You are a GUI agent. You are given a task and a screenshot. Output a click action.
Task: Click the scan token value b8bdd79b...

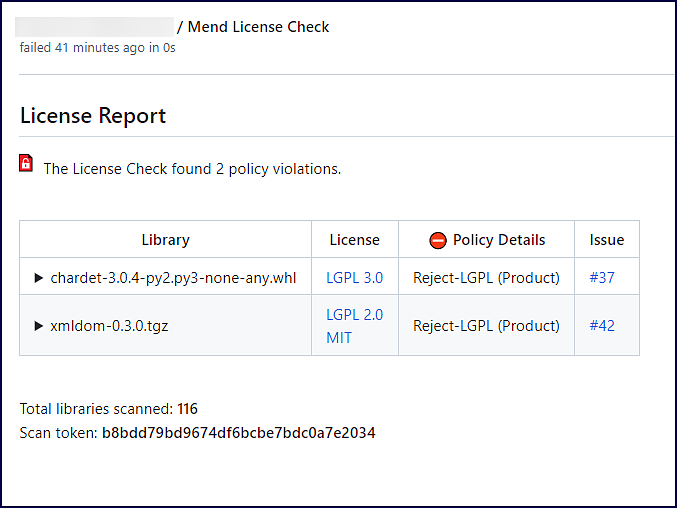(x=238, y=433)
